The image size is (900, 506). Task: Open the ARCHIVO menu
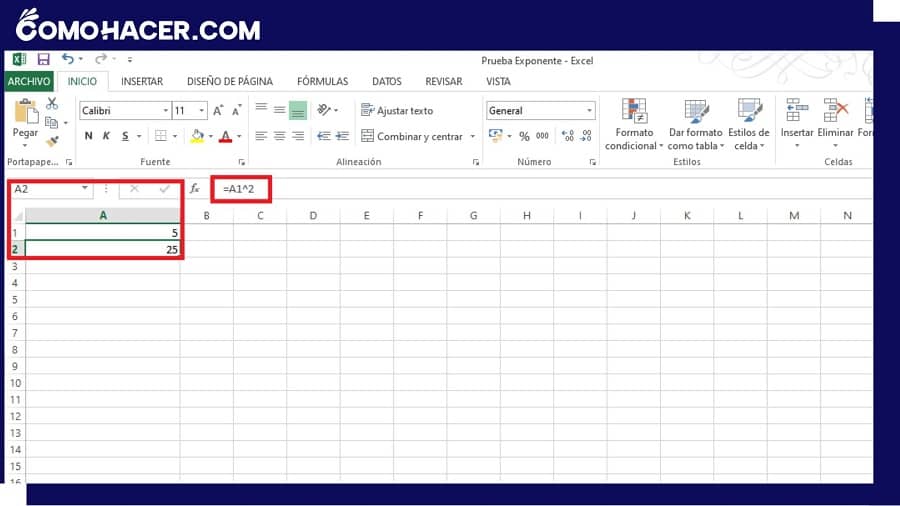click(x=30, y=82)
